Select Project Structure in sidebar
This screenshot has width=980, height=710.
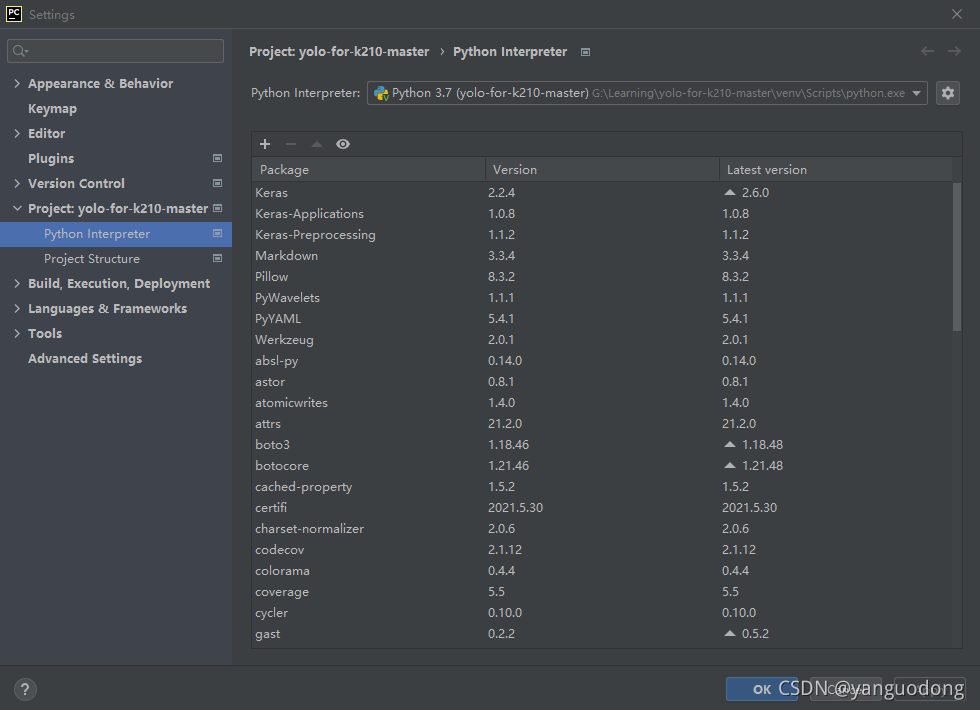point(92,259)
